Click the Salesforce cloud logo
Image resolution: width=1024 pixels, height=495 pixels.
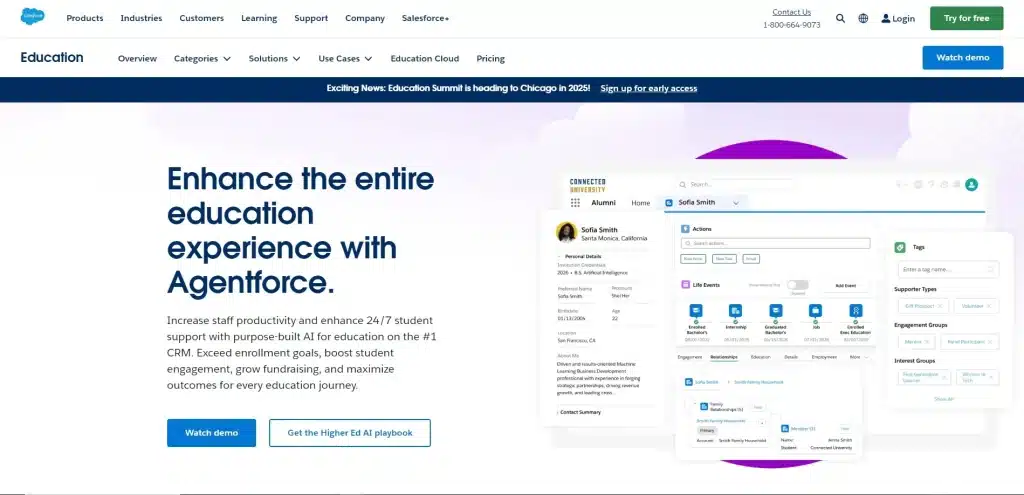pos(33,16)
